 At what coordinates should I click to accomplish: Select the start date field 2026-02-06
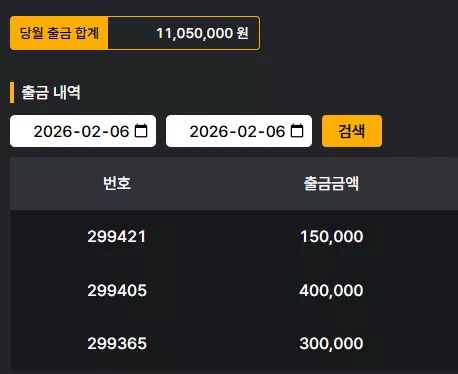pos(83,131)
